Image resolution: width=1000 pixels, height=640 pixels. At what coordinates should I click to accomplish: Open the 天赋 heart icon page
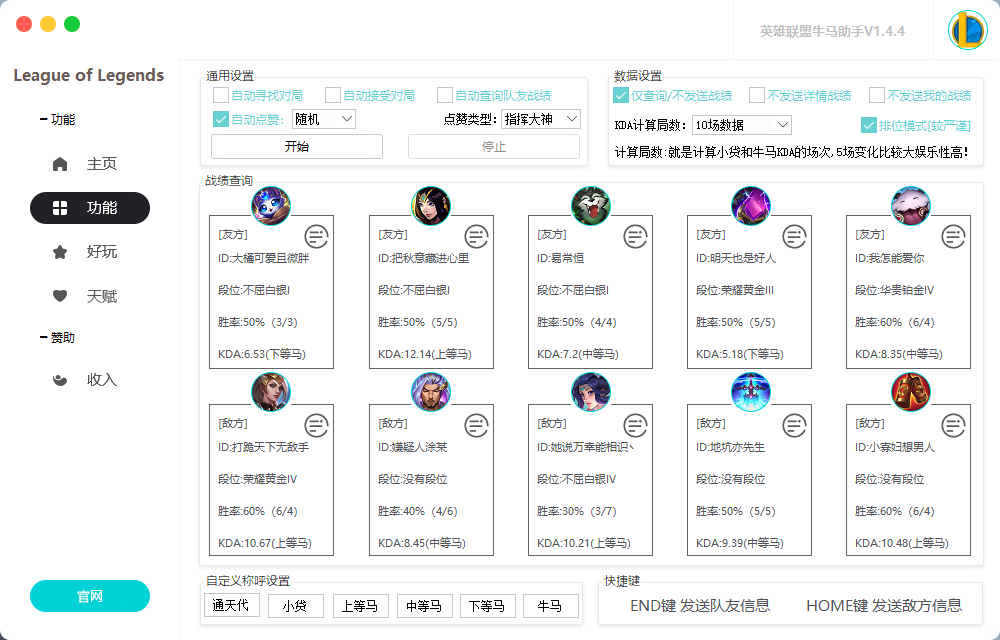(60, 296)
